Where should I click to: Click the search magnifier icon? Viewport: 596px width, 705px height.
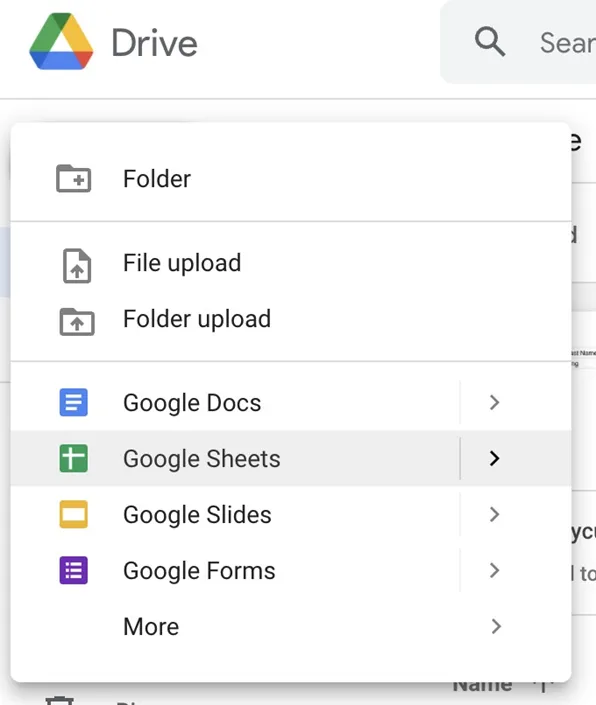pos(489,42)
